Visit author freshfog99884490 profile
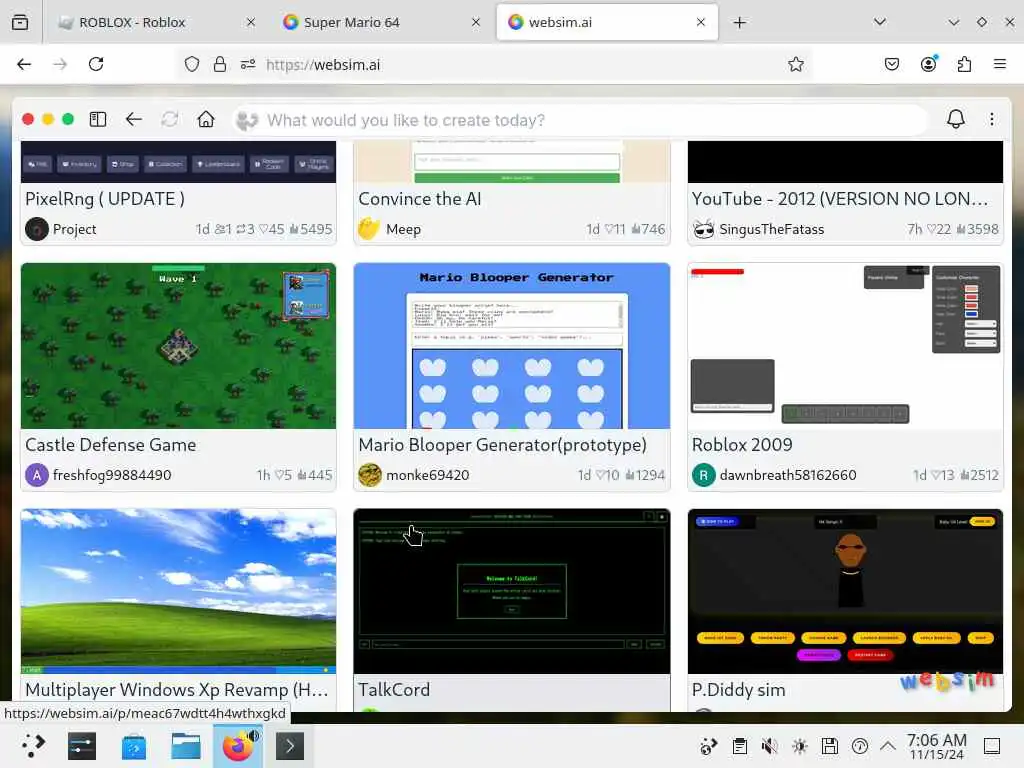Image resolution: width=1024 pixels, height=768 pixels. [x=112, y=475]
